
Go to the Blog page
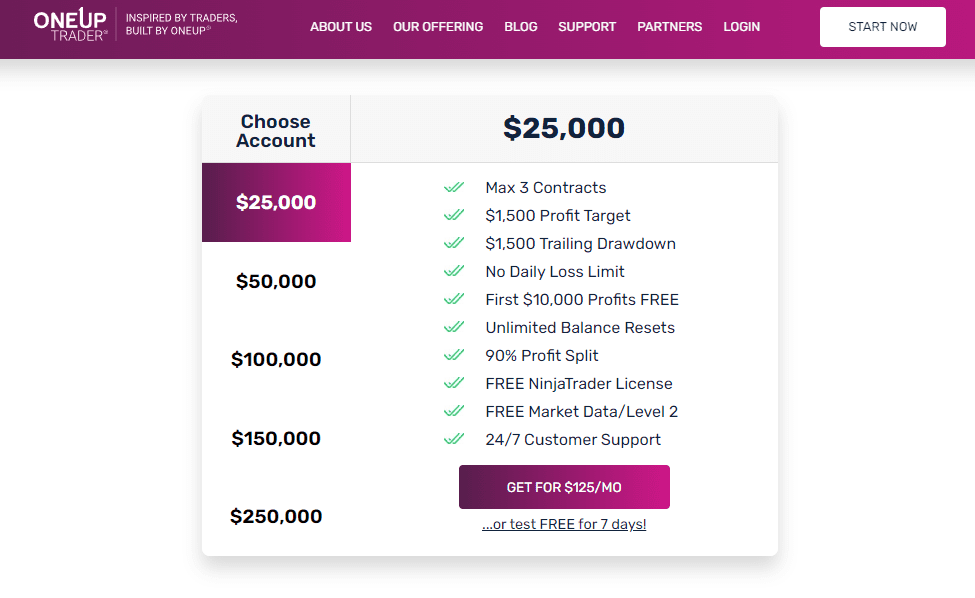(520, 27)
